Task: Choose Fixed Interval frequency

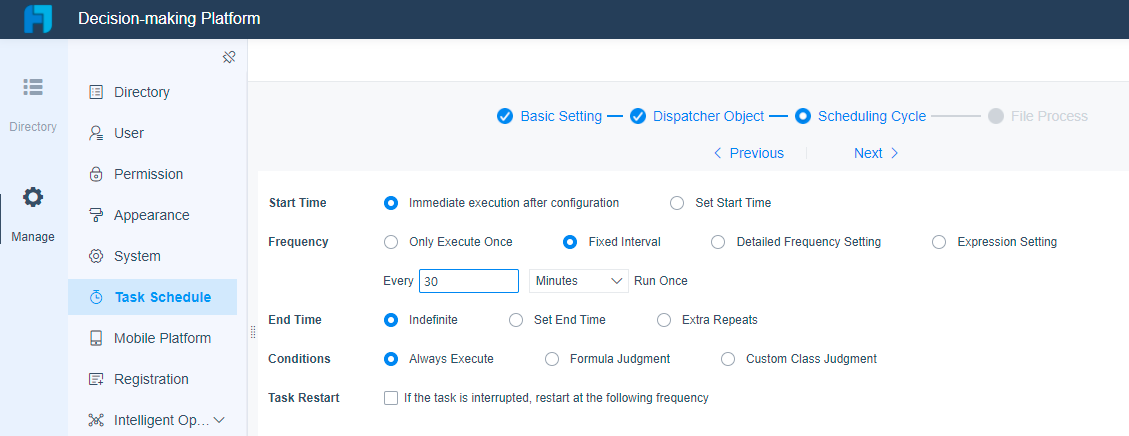Action: tap(570, 242)
